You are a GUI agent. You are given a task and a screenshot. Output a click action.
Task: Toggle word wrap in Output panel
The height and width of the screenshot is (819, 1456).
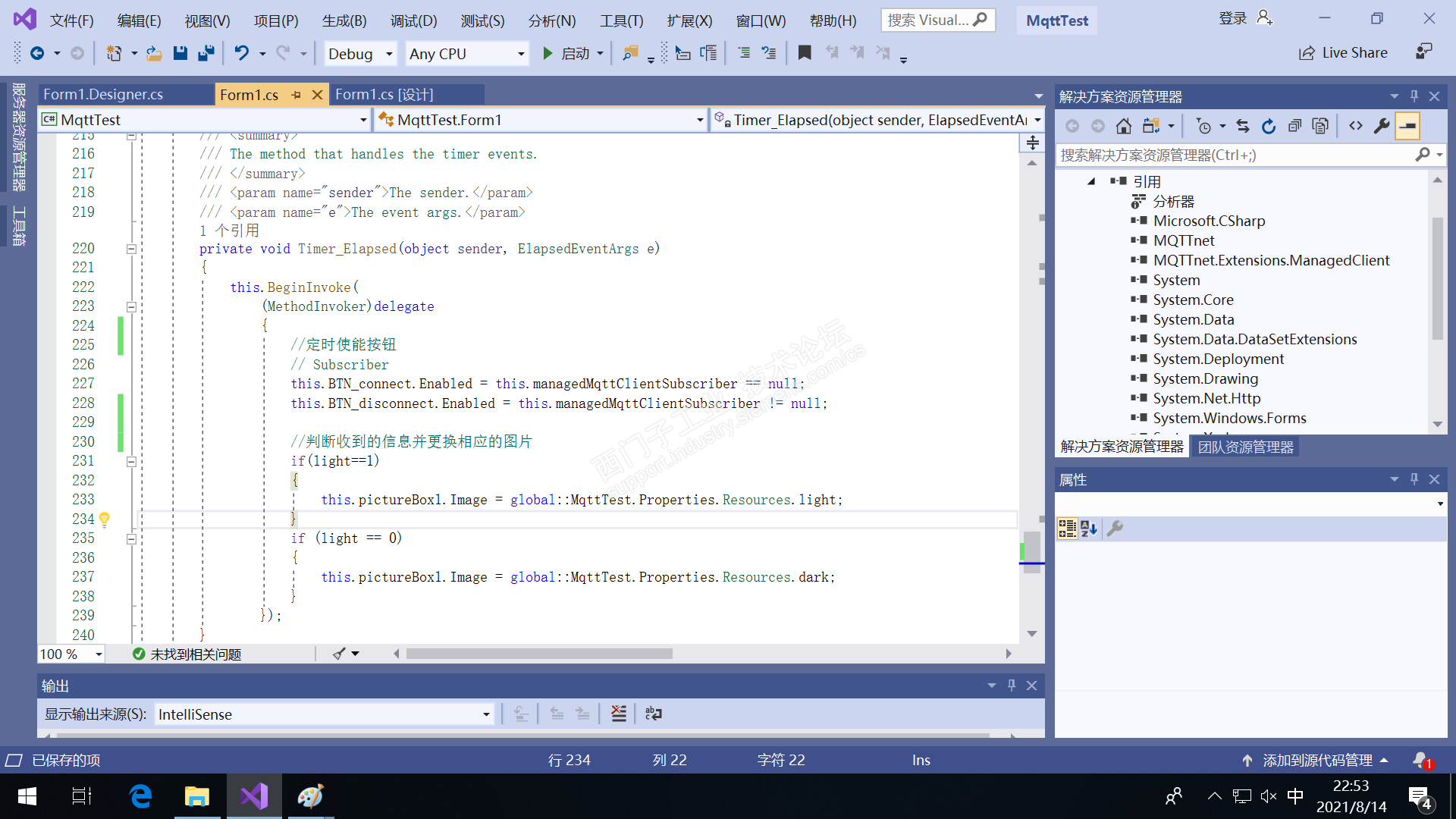[653, 714]
